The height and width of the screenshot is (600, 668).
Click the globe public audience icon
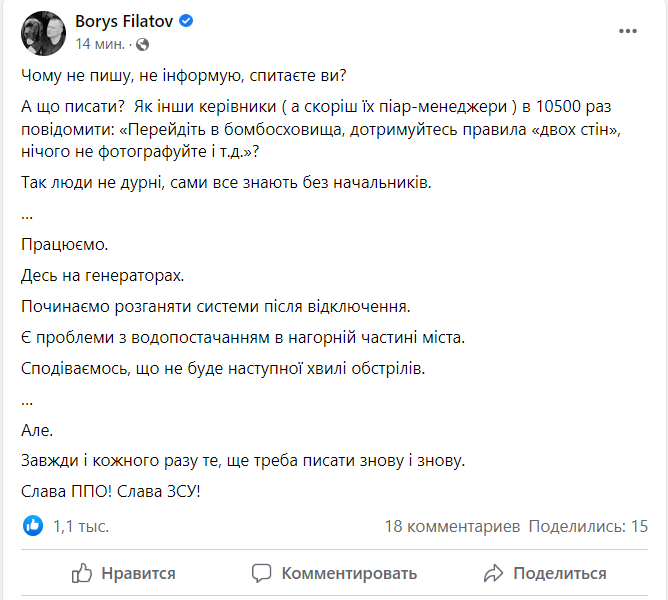[x=141, y=44]
